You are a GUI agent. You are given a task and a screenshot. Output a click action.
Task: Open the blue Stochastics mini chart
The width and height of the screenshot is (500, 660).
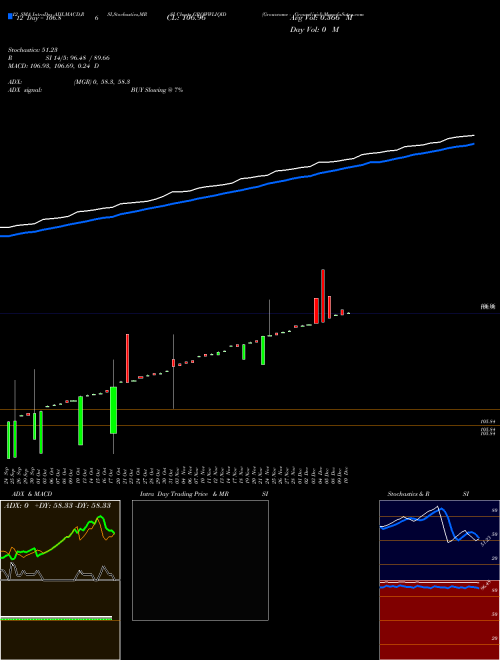439,540
